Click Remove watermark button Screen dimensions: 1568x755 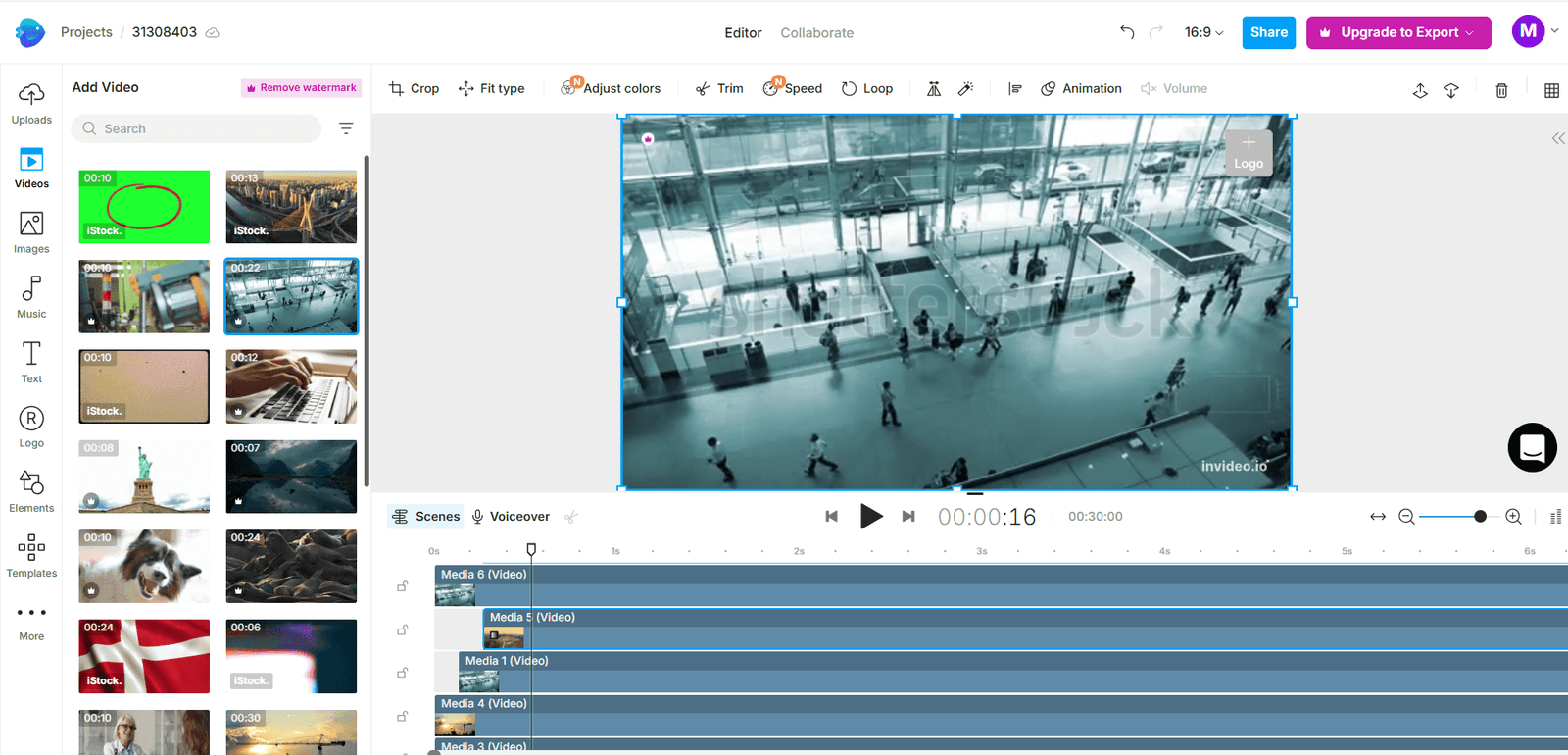[x=301, y=88]
